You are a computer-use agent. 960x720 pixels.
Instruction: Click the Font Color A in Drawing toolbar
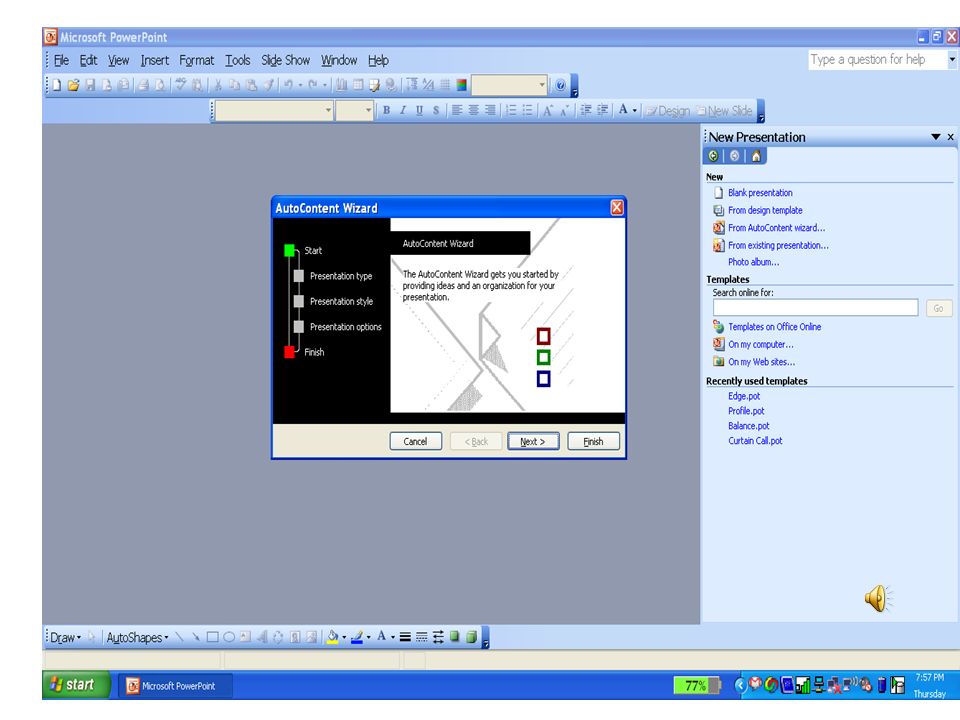point(381,637)
